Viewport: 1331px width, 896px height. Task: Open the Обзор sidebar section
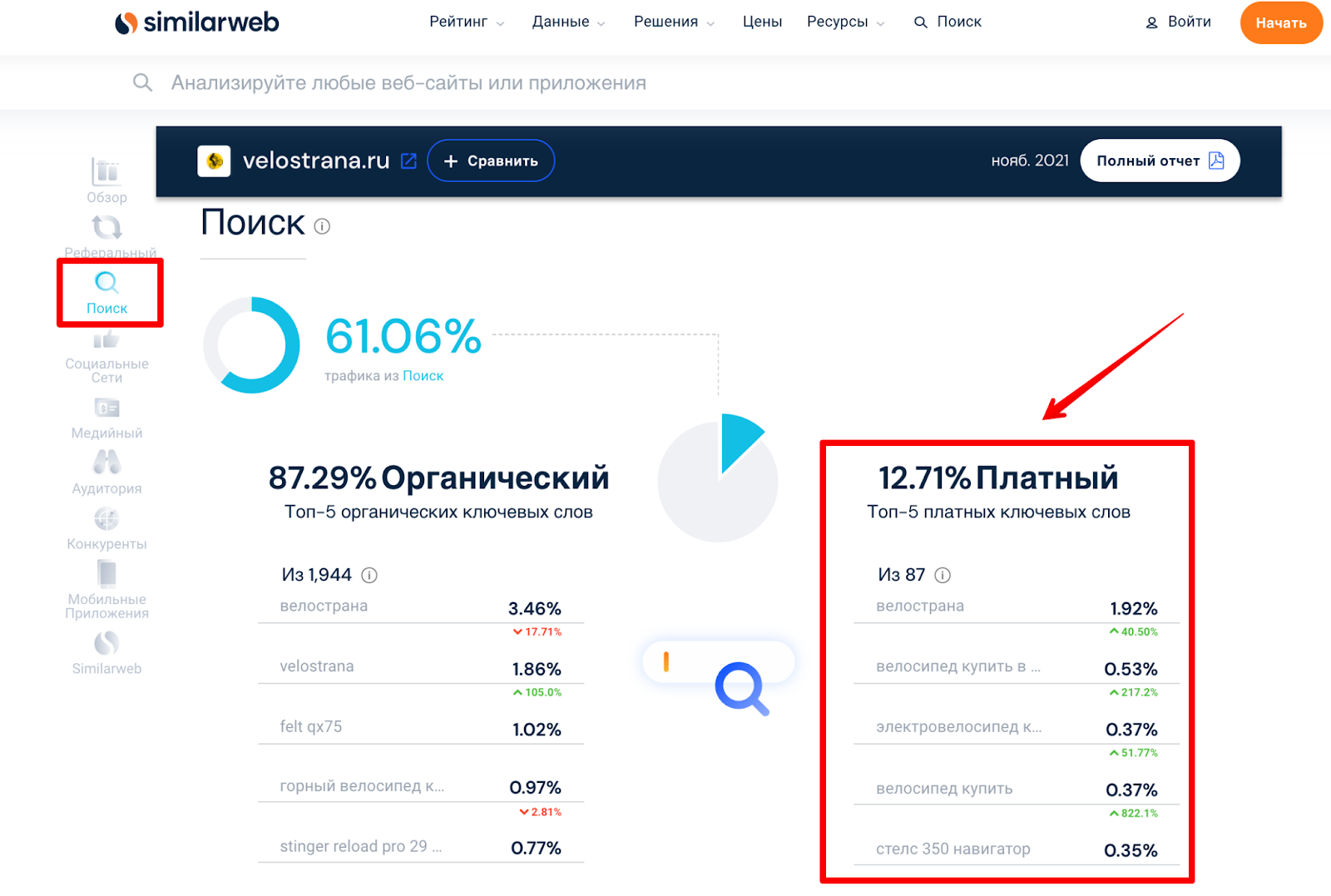106,181
